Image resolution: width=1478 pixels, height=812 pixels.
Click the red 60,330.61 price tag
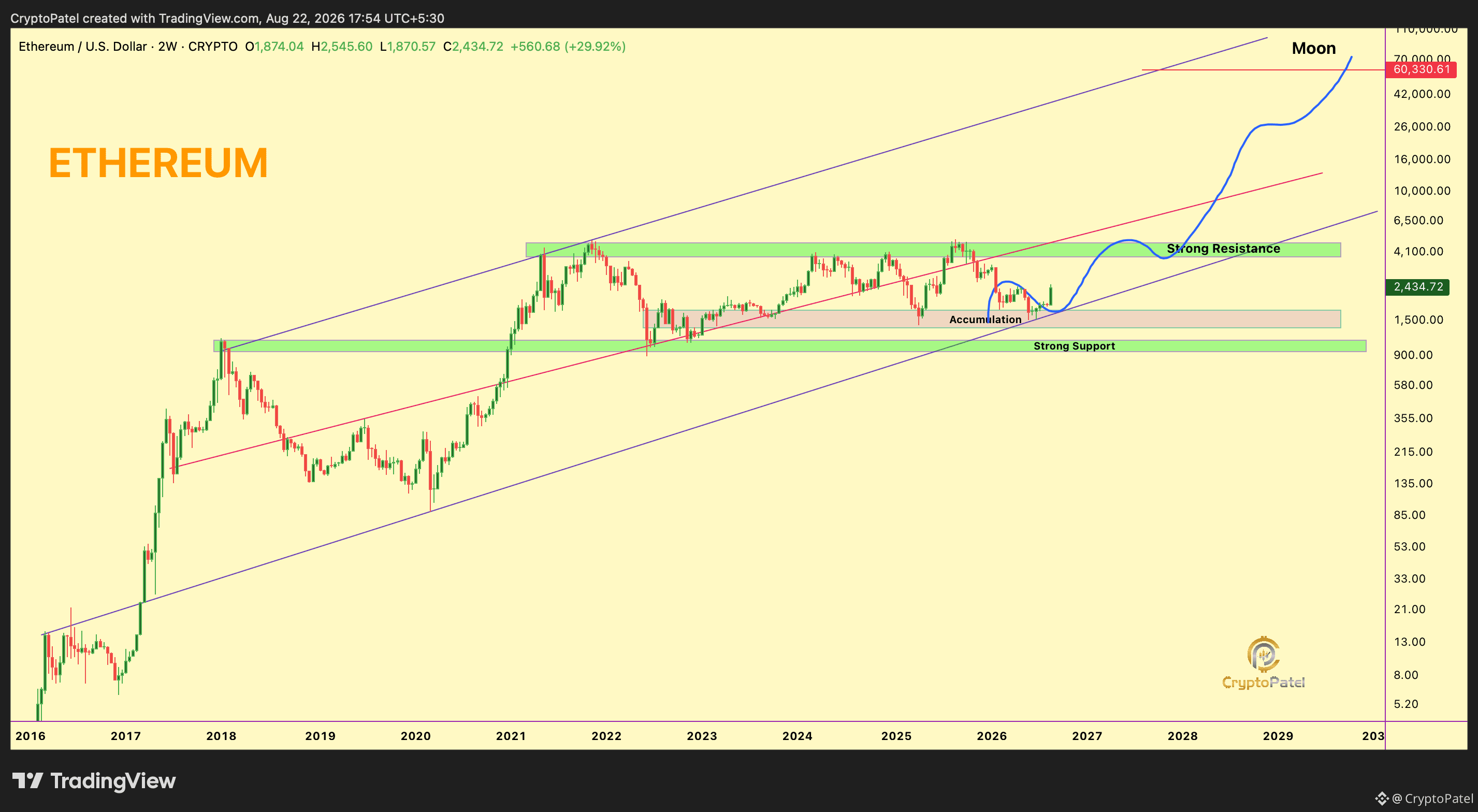(1421, 69)
